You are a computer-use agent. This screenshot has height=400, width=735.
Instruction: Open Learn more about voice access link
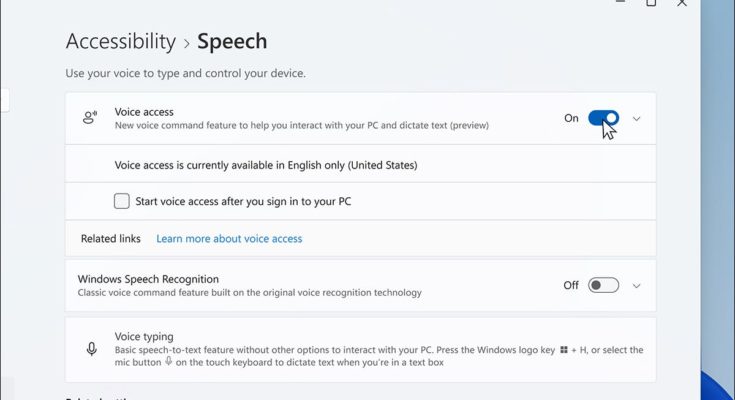pyautogui.click(x=229, y=239)
